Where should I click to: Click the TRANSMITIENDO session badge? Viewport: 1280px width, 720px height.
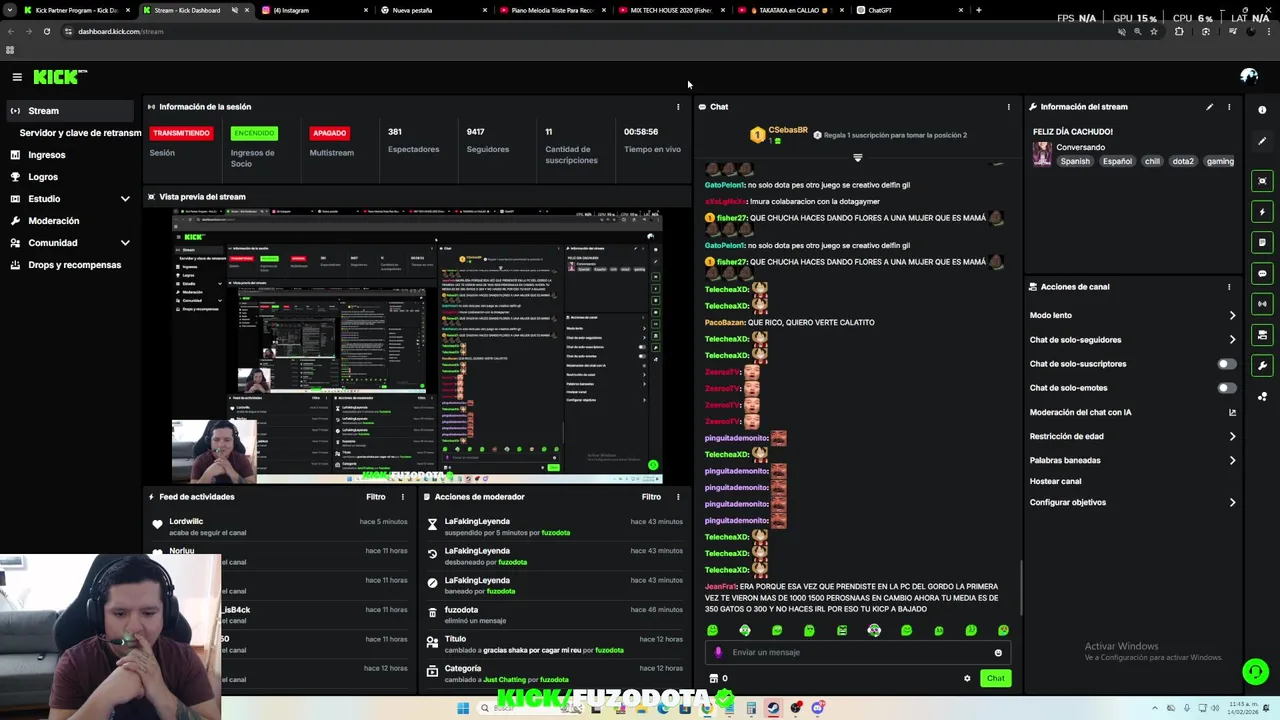tap(181, 133)
